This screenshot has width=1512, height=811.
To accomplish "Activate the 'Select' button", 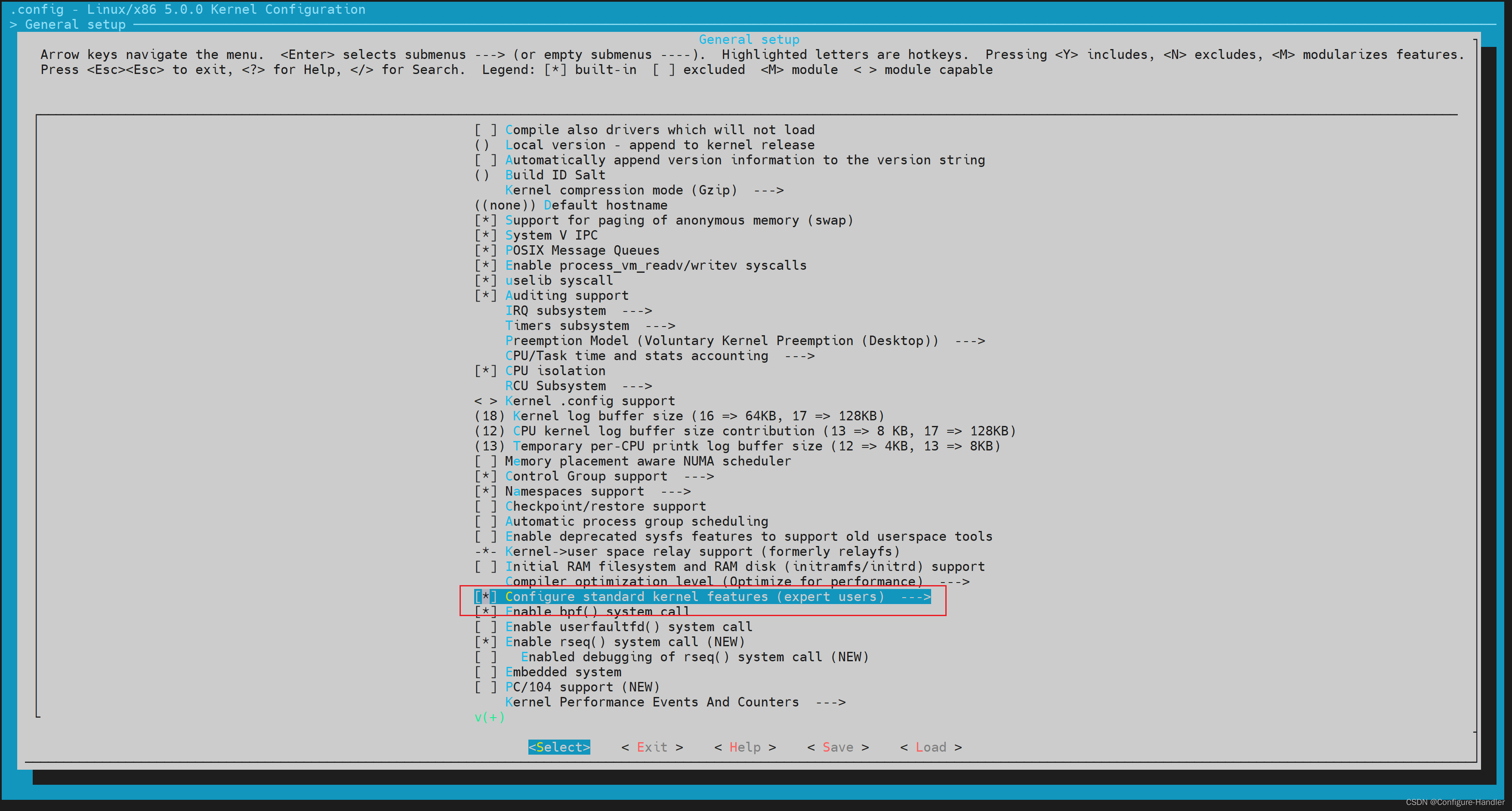I will click(559, 747).
